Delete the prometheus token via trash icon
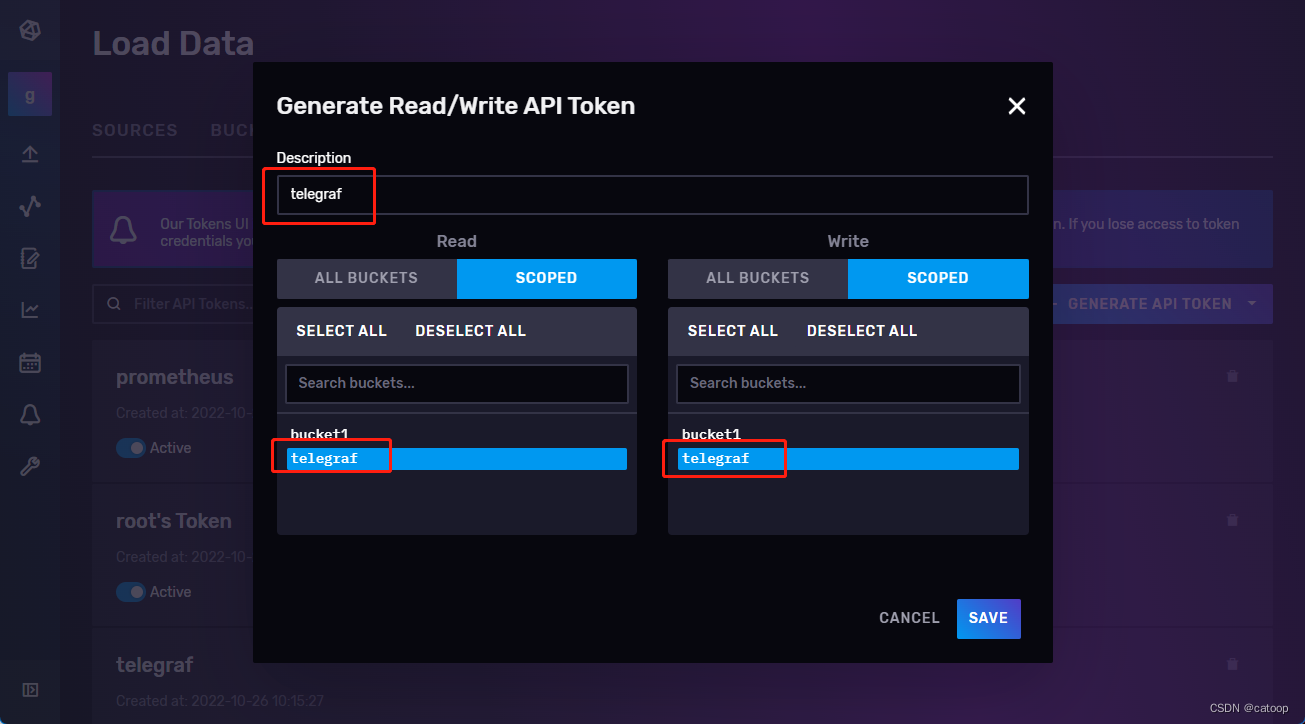Image resolution: width=1305 pixels, height=724 pixels. point(1232,376)
